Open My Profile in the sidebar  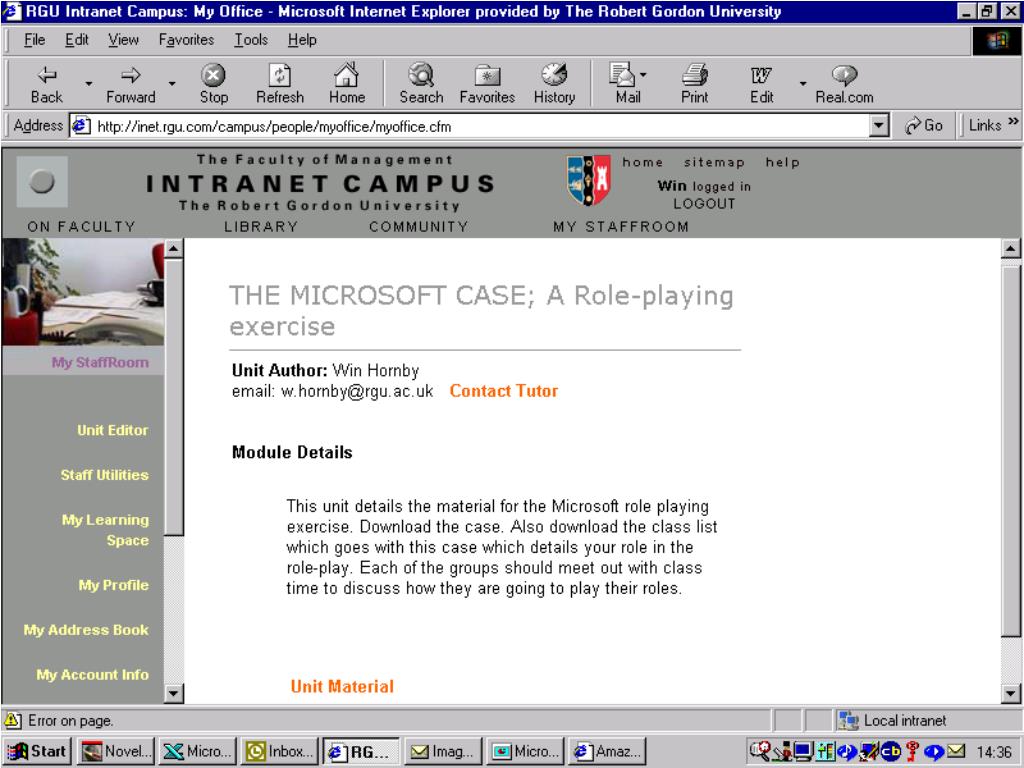(x=114, y=585)
